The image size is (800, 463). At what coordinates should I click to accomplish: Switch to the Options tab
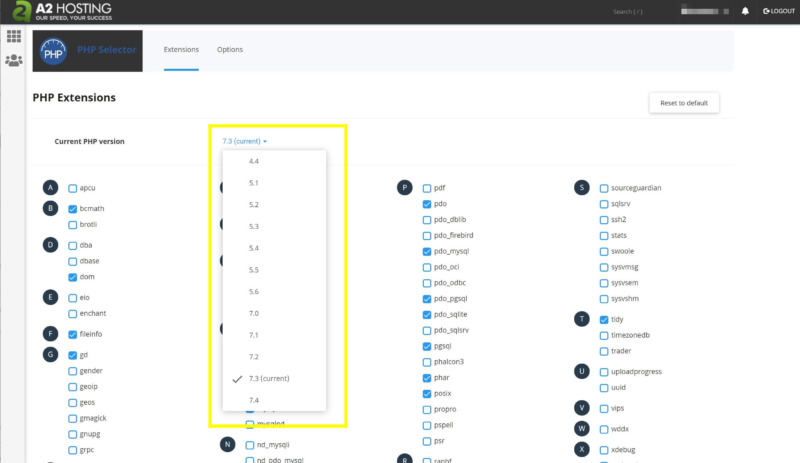point(230,50)
